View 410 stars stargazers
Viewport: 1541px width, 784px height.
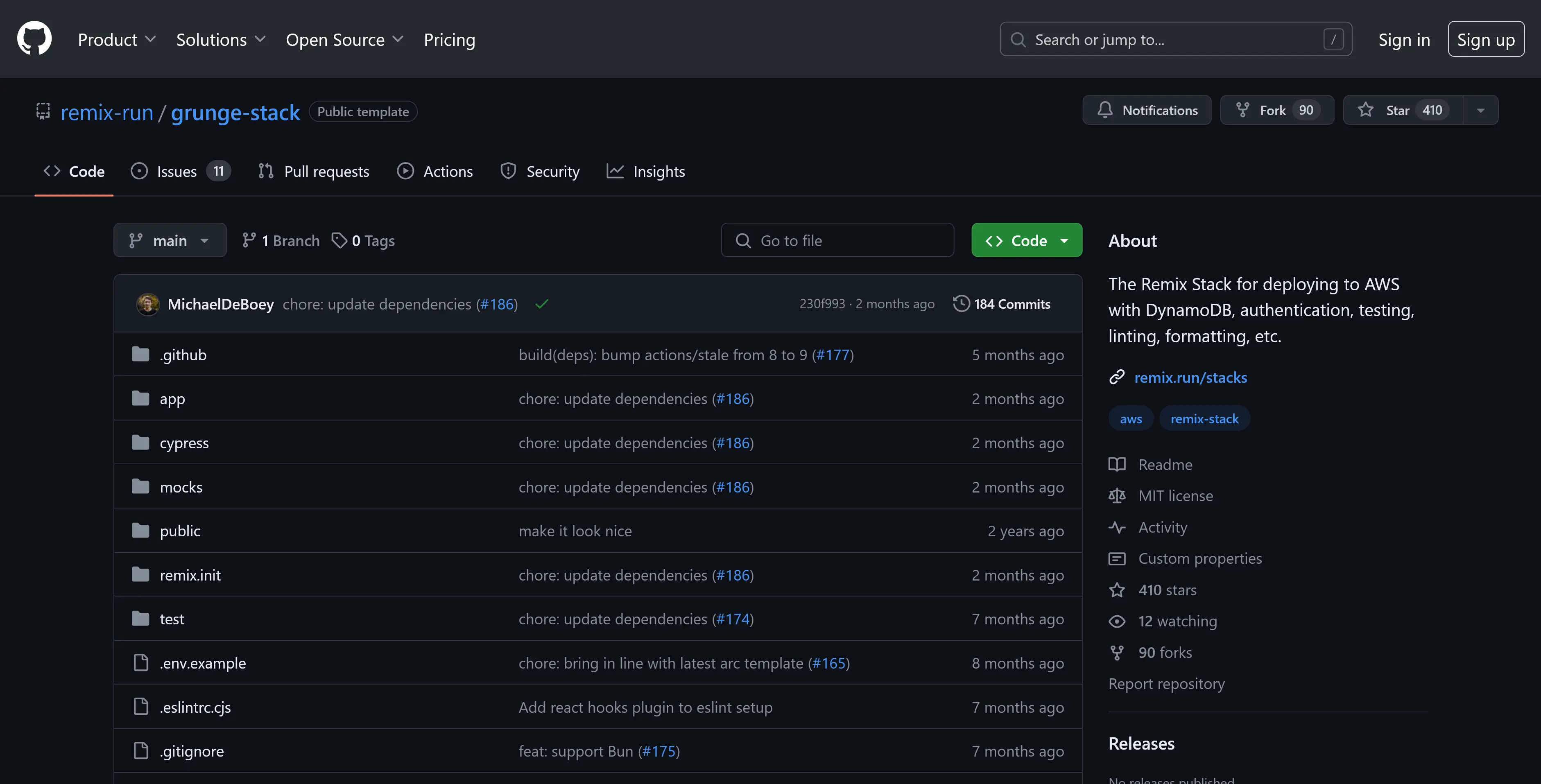1152,590
